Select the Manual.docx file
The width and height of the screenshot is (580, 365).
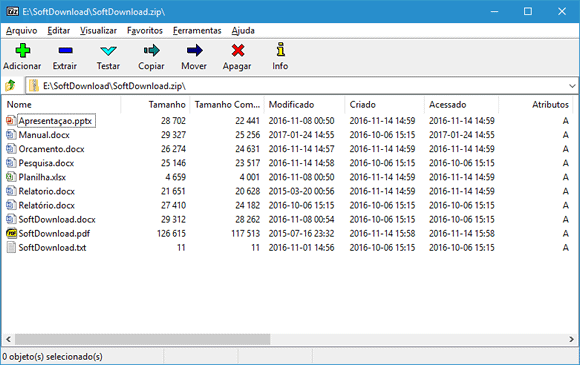(44, 135)
